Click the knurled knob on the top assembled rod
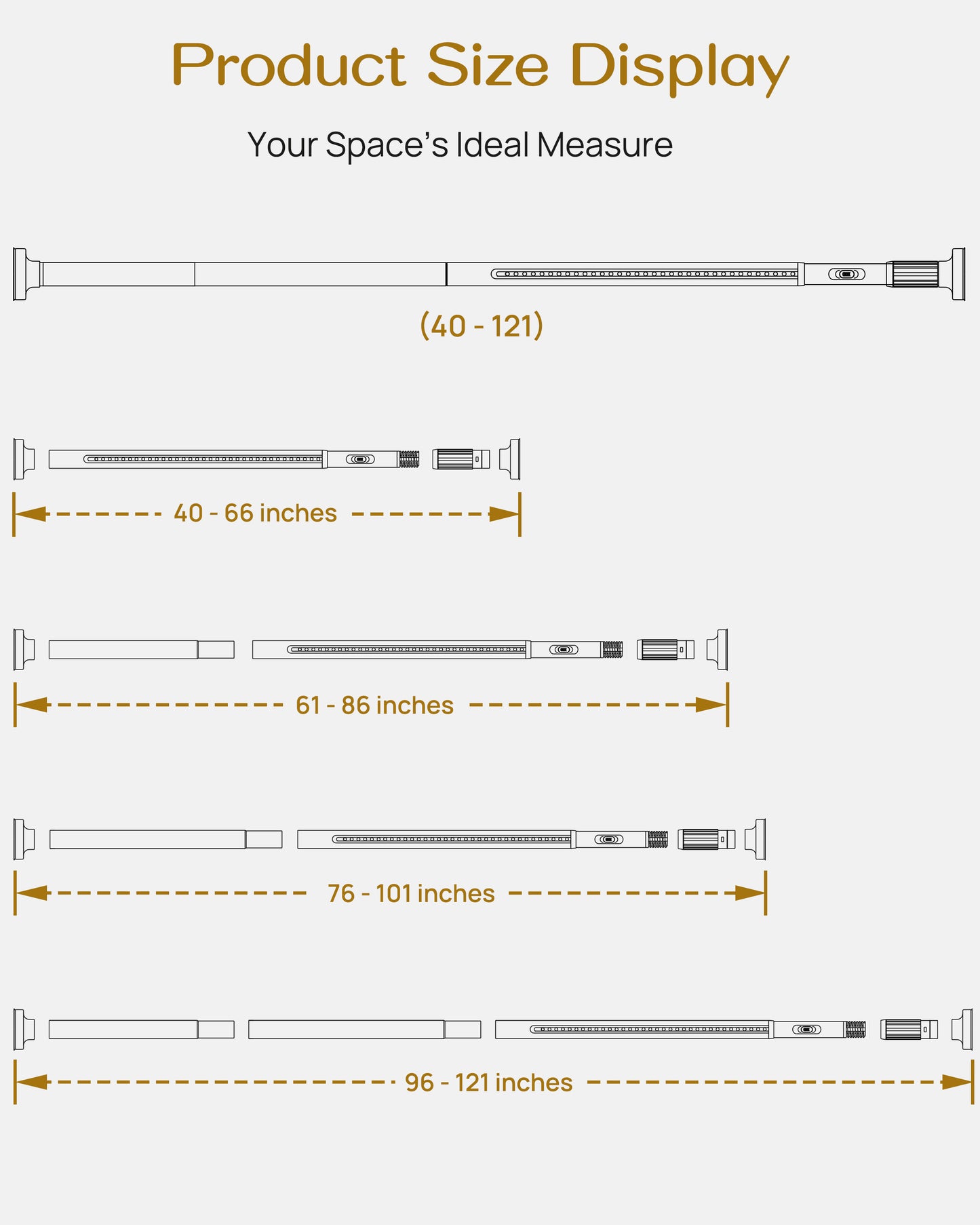980x1225 pixels. [915, 274]
